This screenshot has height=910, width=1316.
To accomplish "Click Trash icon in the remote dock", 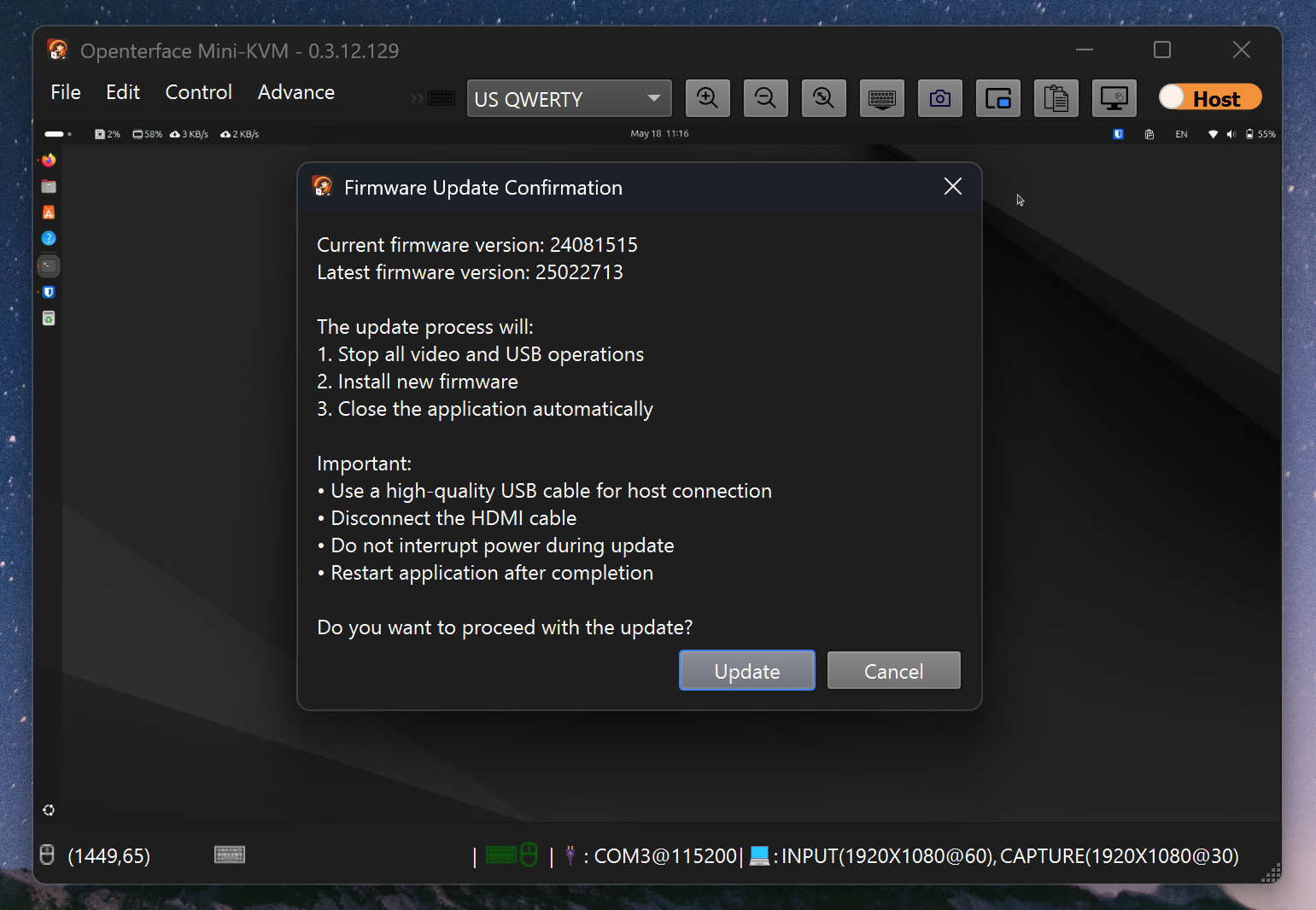I will pyautogui.click(x=49, y=318).
